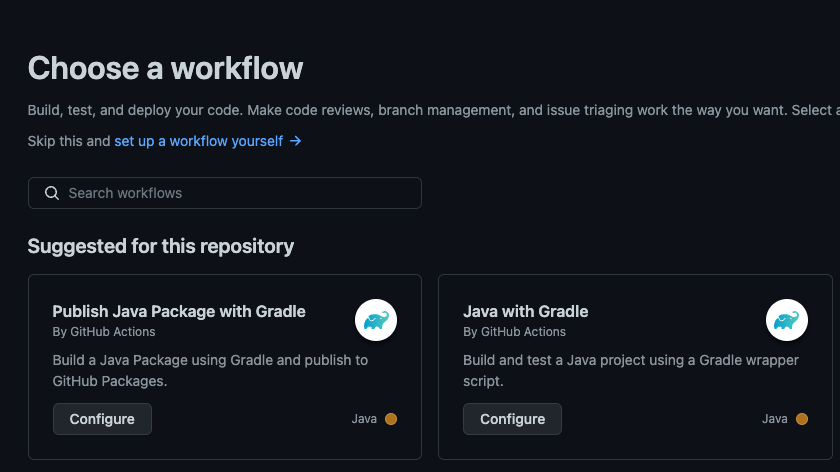840x472 pixels.
Task: Click Java language dot on Java with Gradle card
Action: 801,419
